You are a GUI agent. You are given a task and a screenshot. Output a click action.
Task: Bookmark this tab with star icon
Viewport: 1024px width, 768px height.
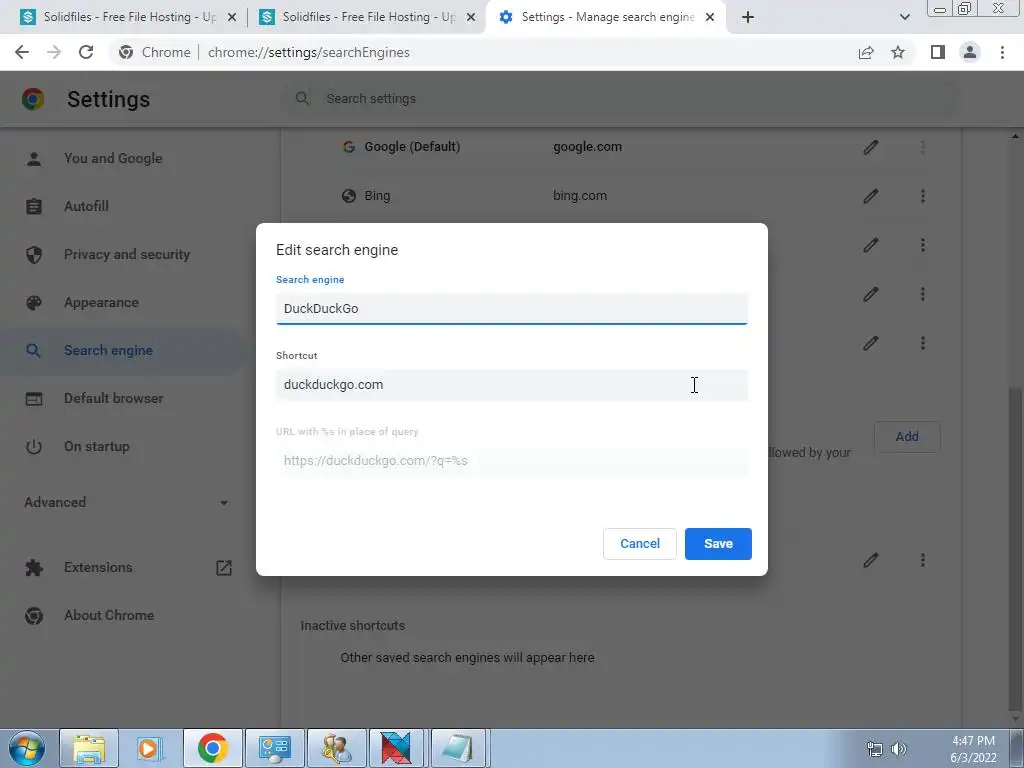[x=898, y=52]
